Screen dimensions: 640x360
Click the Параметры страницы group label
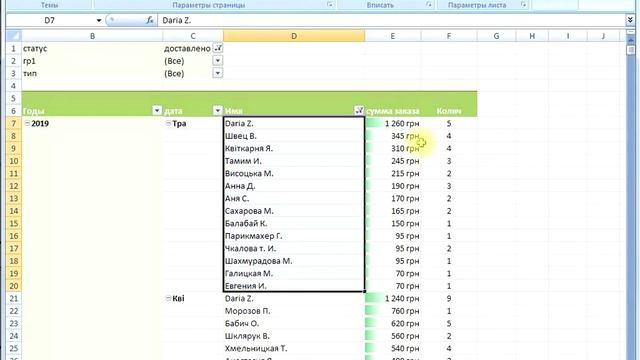pos(209,5)
